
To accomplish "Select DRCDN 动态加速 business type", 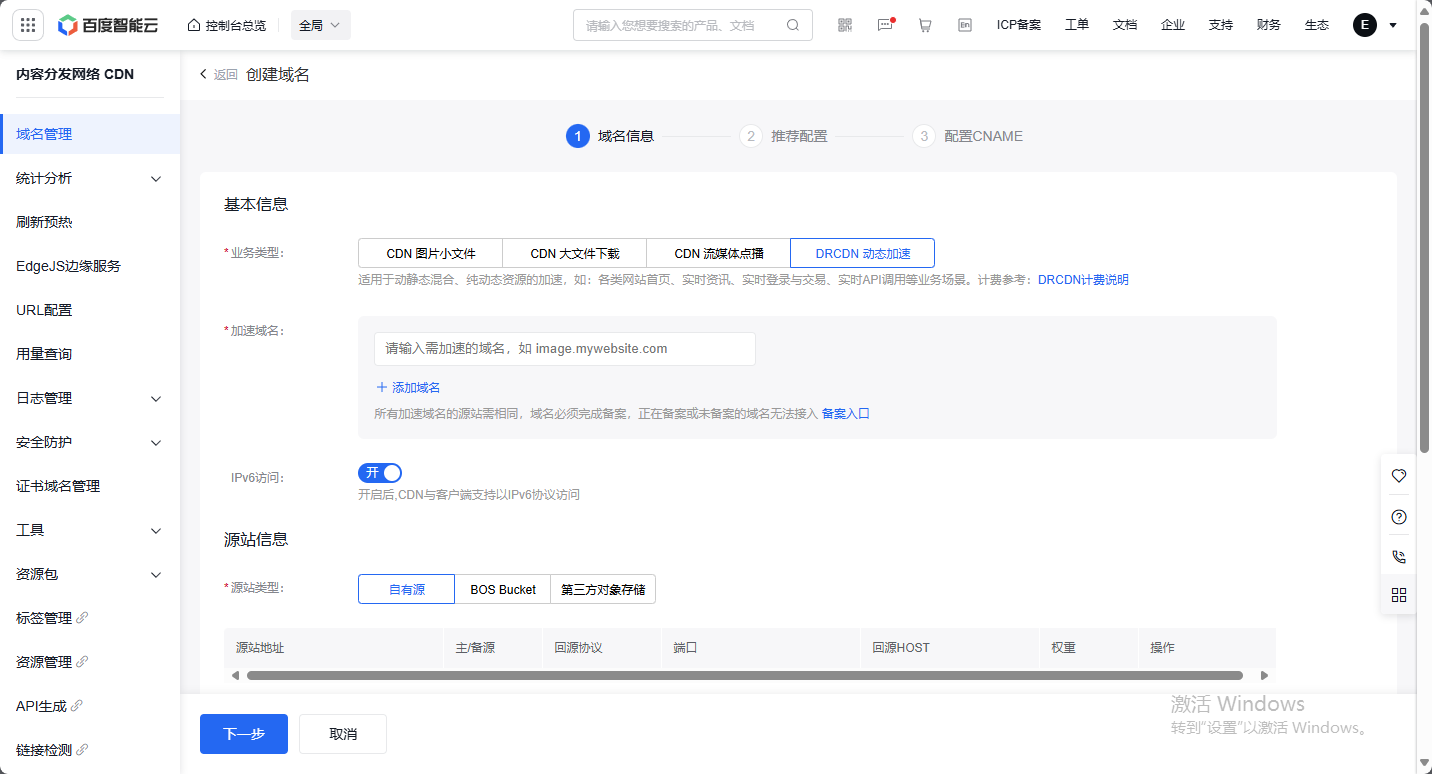I will pyautogui.click(x=863, y=253).
